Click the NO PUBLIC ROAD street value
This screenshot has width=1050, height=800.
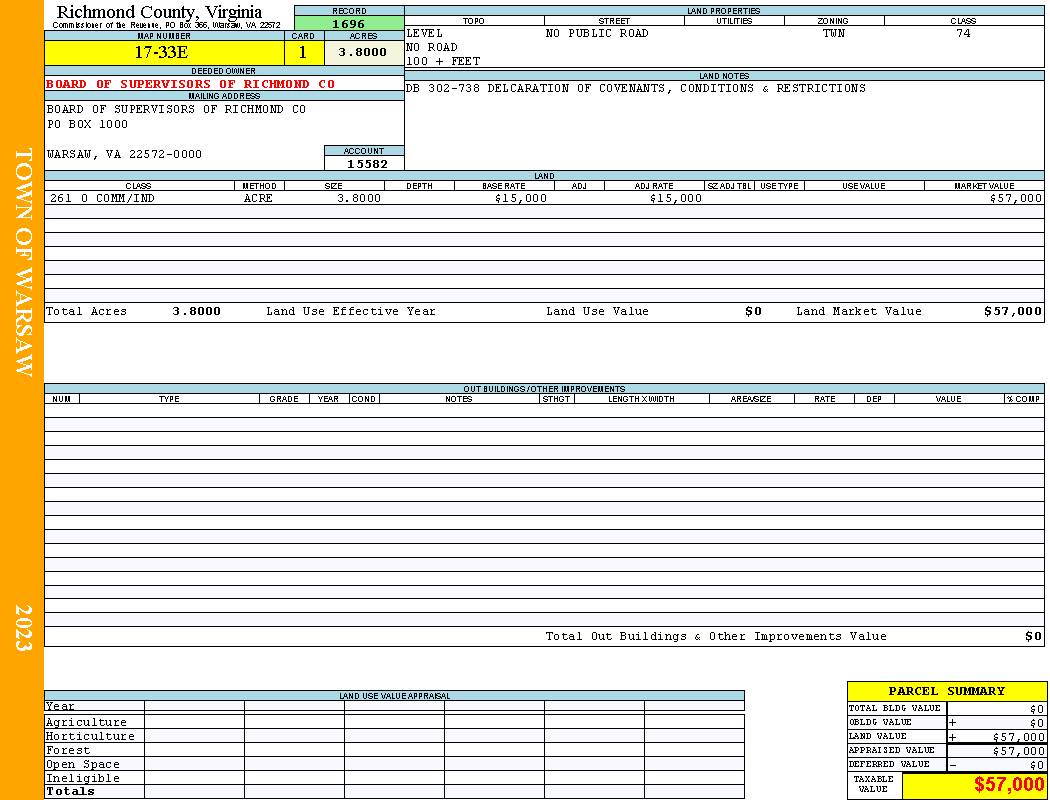click(x=597, y=33)
